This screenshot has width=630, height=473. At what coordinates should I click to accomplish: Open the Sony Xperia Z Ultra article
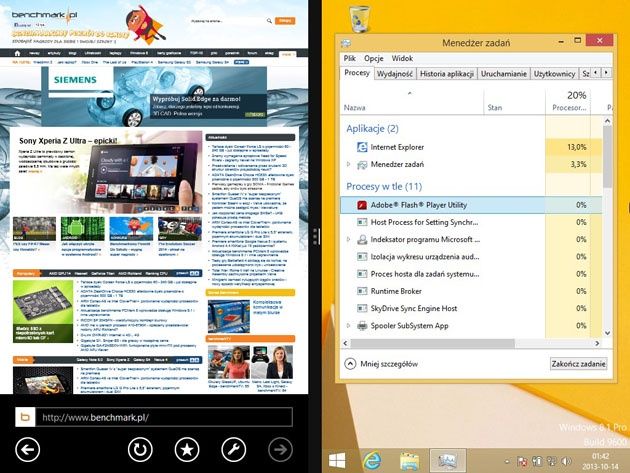[68, 141]
